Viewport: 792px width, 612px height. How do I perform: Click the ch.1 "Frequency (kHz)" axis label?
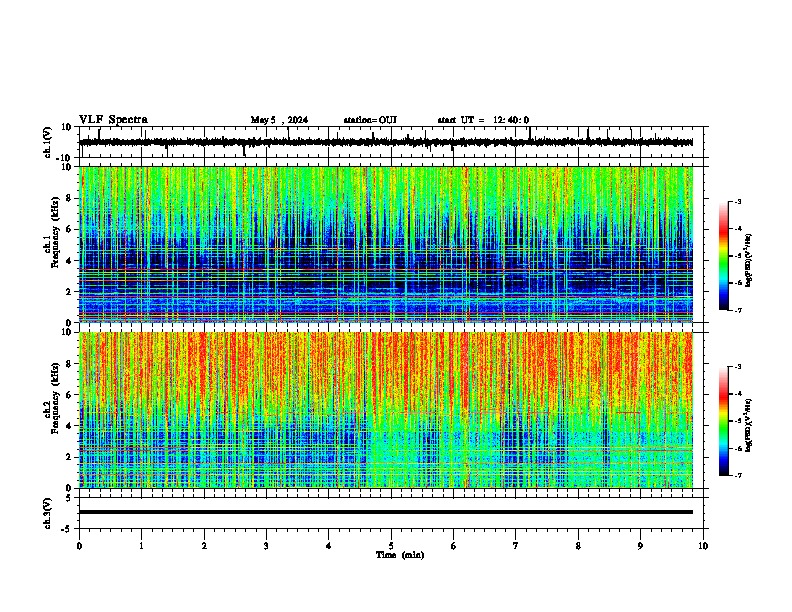pyautogui.click(x=54, y=233)
